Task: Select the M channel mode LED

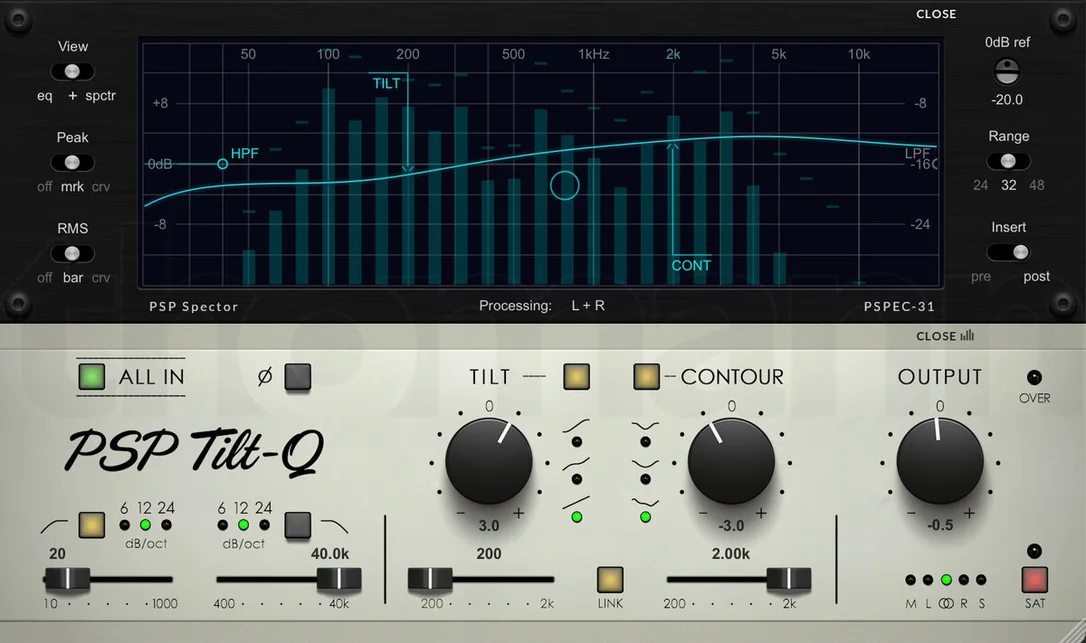Action: 910,580
